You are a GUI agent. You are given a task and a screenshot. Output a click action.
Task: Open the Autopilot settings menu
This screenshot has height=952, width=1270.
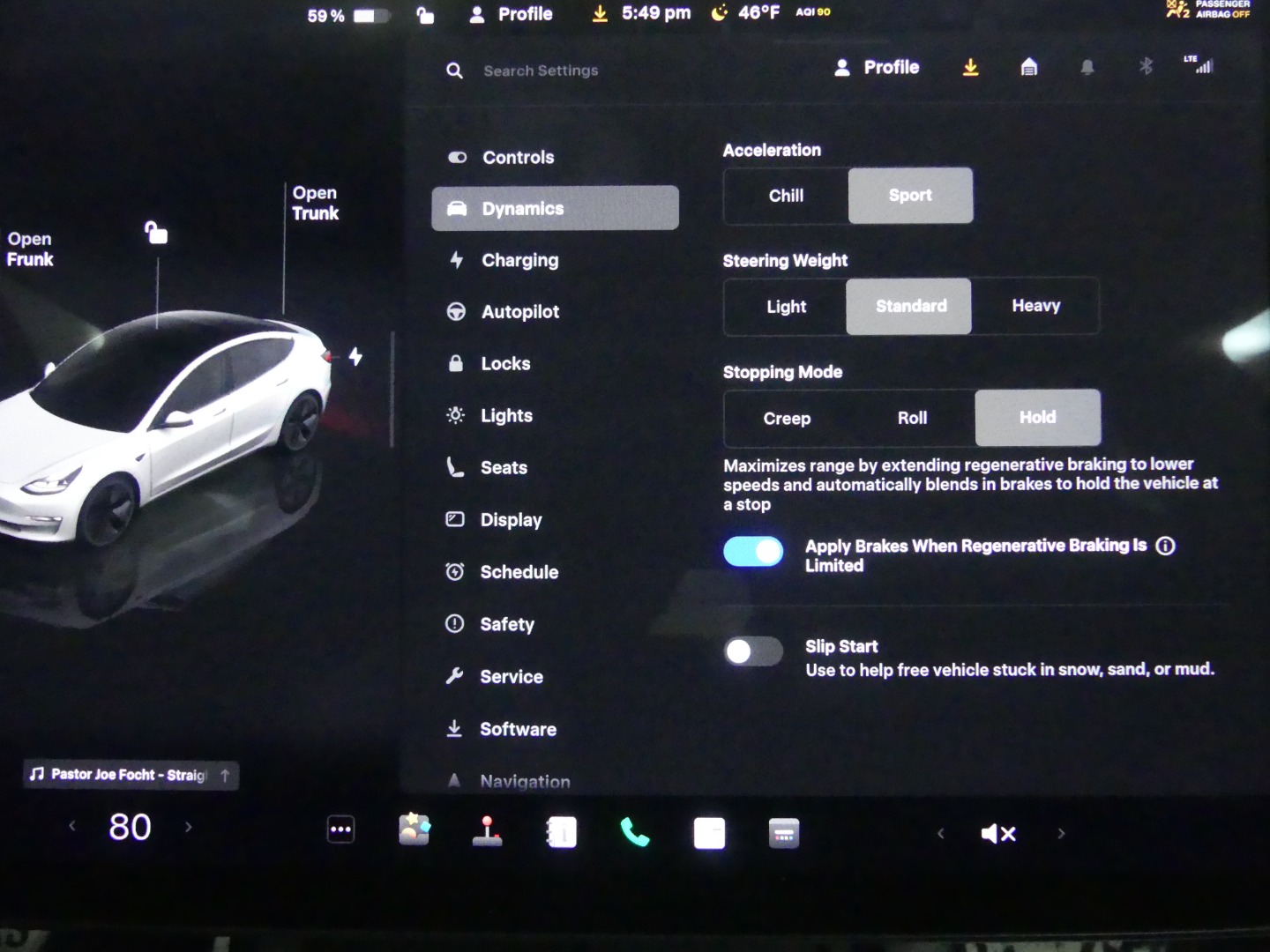click(x=519, y=312)
